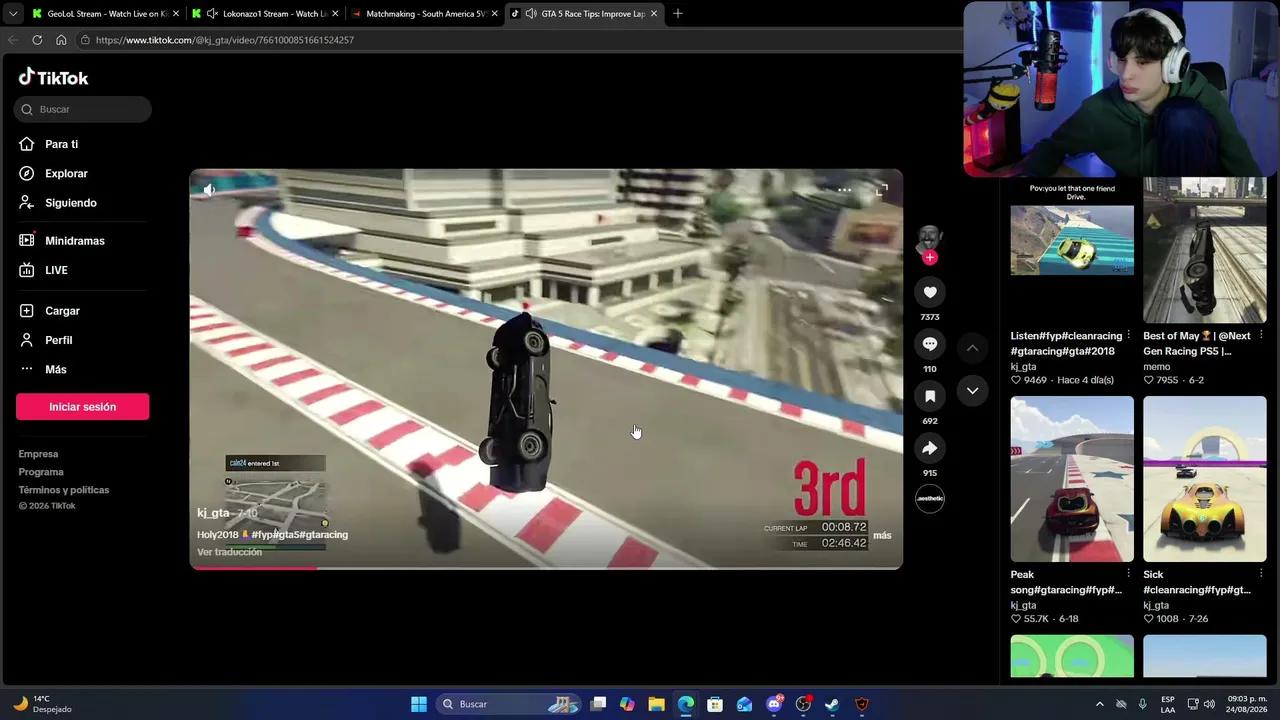The height and width of the screenshot is (720, 1280).
Task: Open the 'Peak song' video thumbnail
Action: 1072,479
